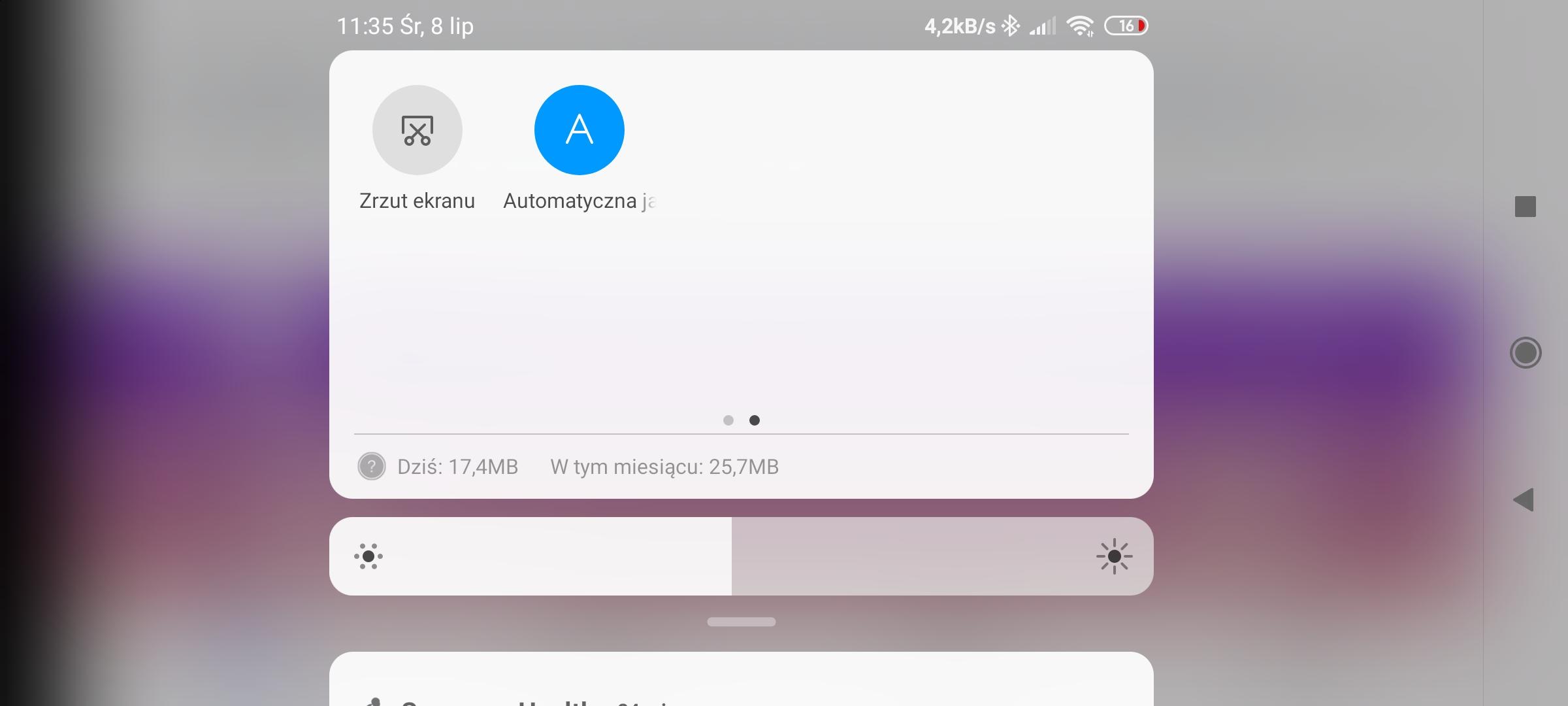Tap the date and time in status bar
The height and width of the screenshot is (706, 1568).
405,26
